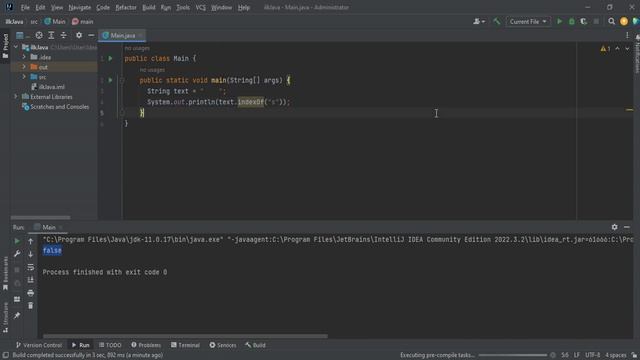Open the Current File run configuration dropdown
640x360 pixels.
click(528, 22)
